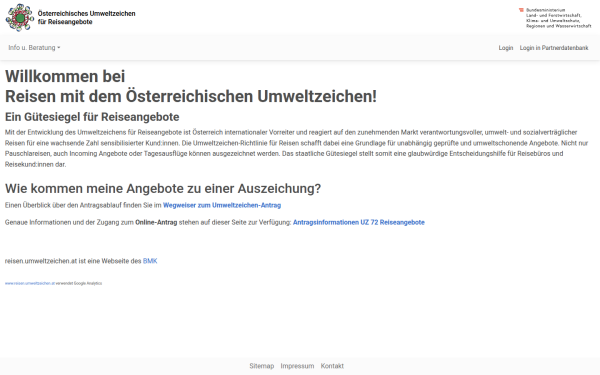The width and height of the screenshot is (600, 375).
Task: Click the 'Ein Gütesiegel für Reiseangebote' heading
Action: (x=92, y=117)
